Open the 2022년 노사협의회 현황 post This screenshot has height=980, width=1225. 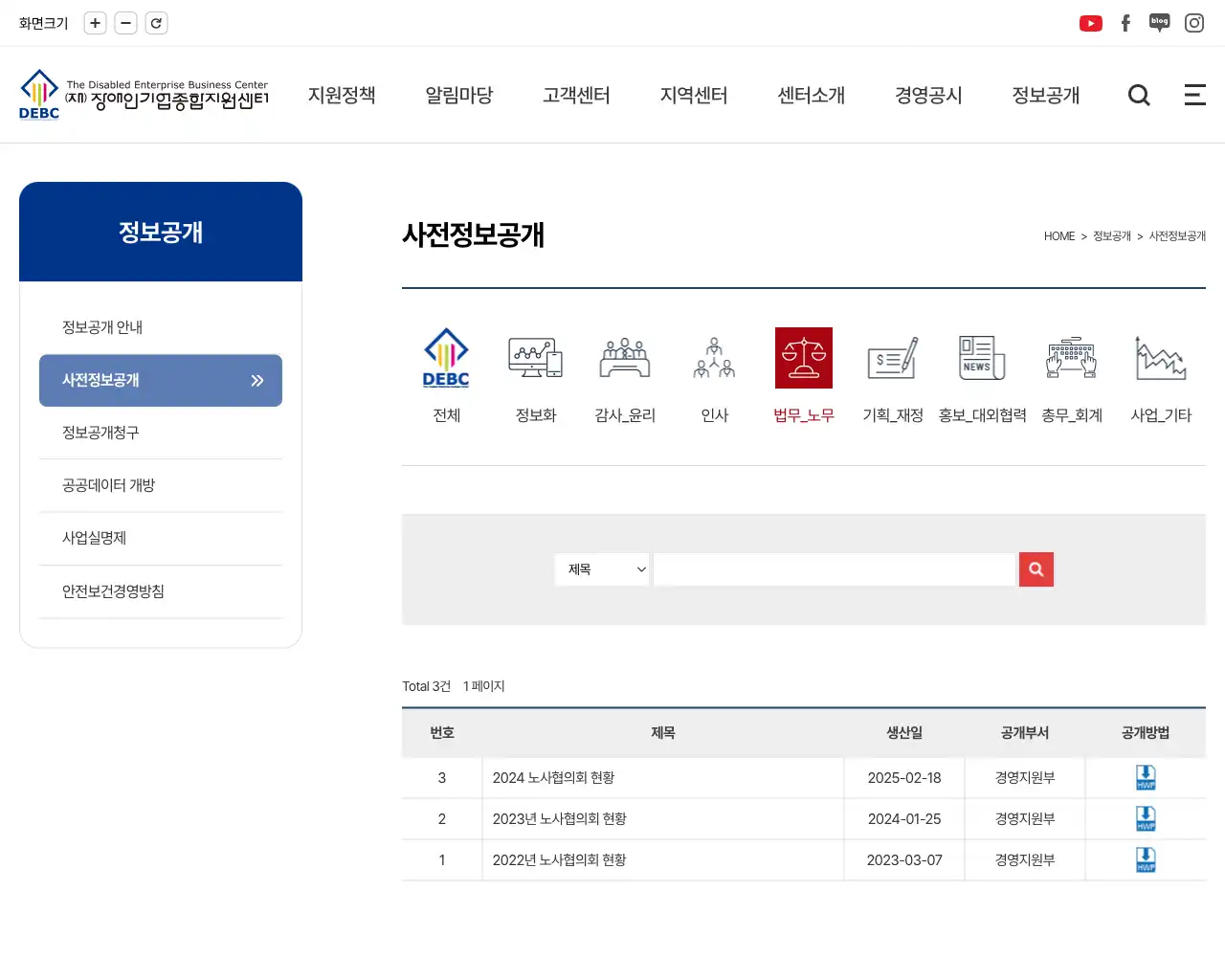pyautogui.click(x=559, y=859)
